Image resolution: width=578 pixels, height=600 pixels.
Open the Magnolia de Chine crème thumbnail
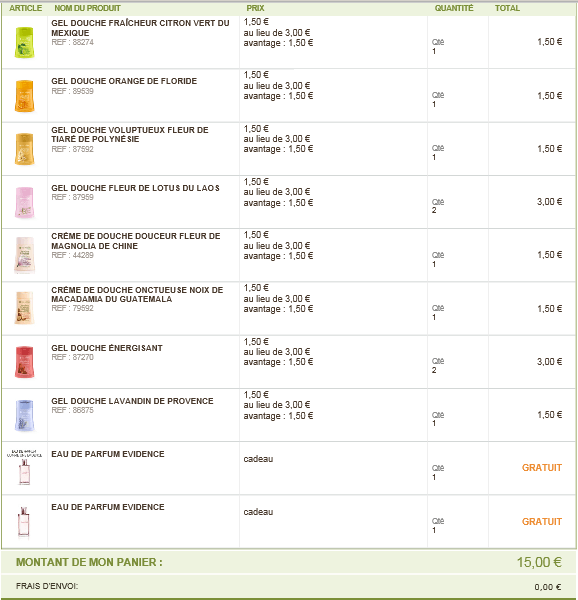pyautogui.click(x=24, y=255)
